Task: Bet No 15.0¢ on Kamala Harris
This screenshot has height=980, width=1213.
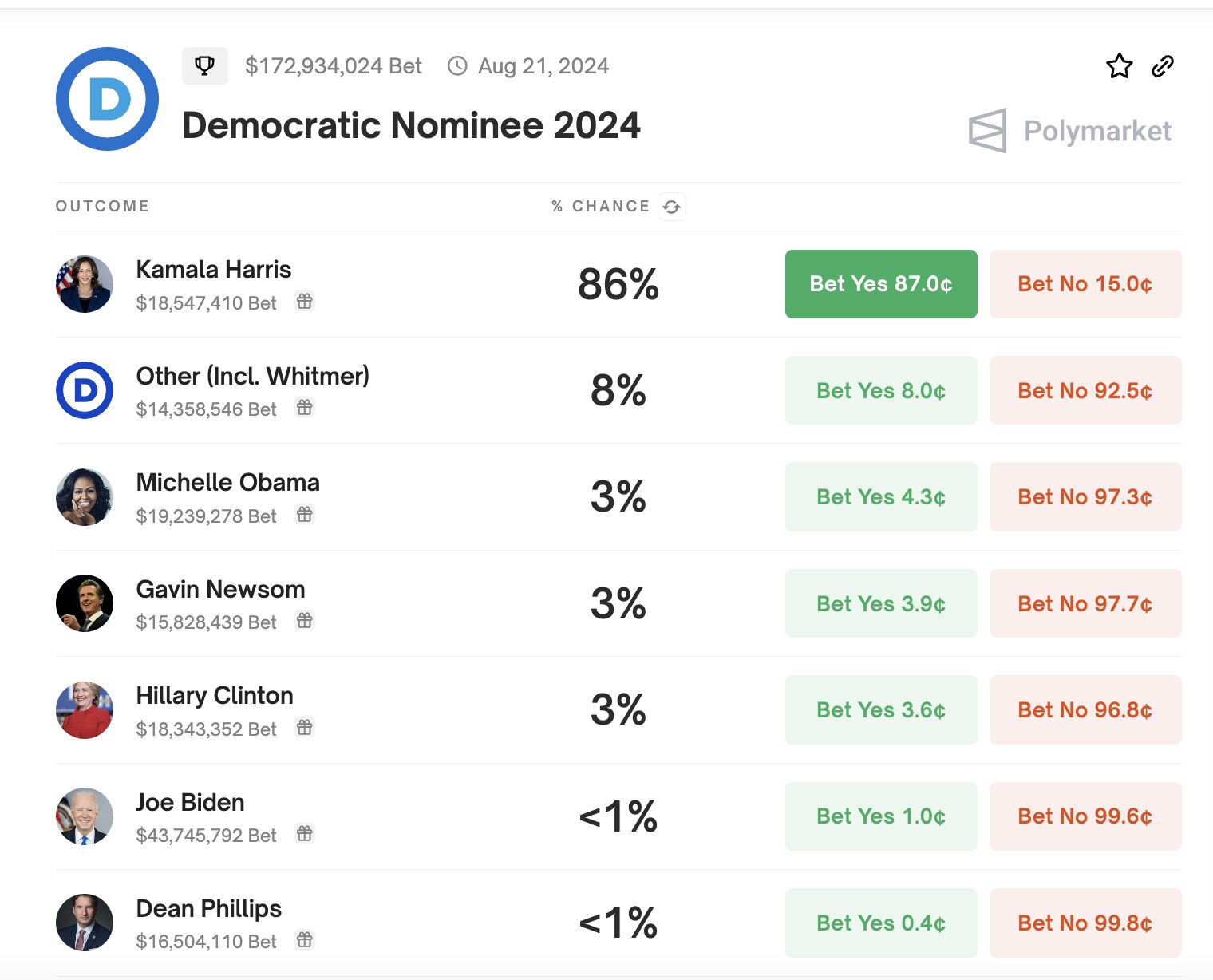Action: point(1085,284)
